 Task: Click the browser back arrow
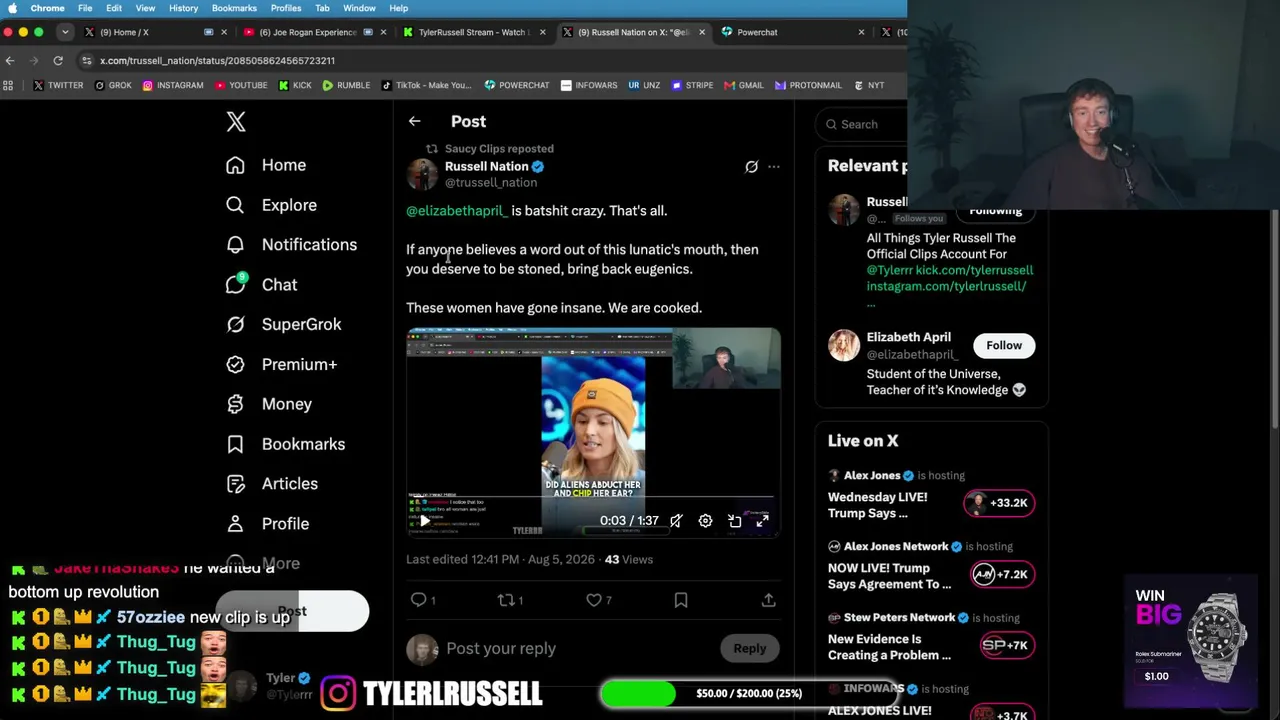point(10,61)
